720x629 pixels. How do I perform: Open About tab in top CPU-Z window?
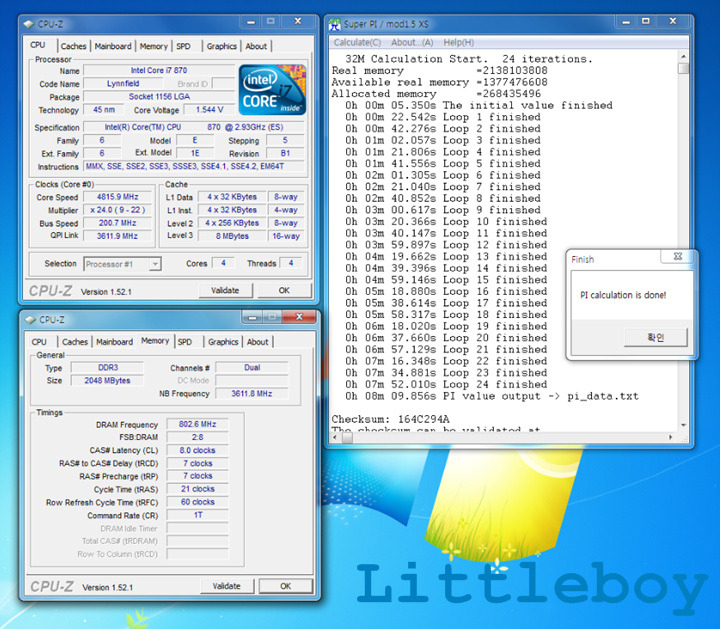[x=256, y=46]
